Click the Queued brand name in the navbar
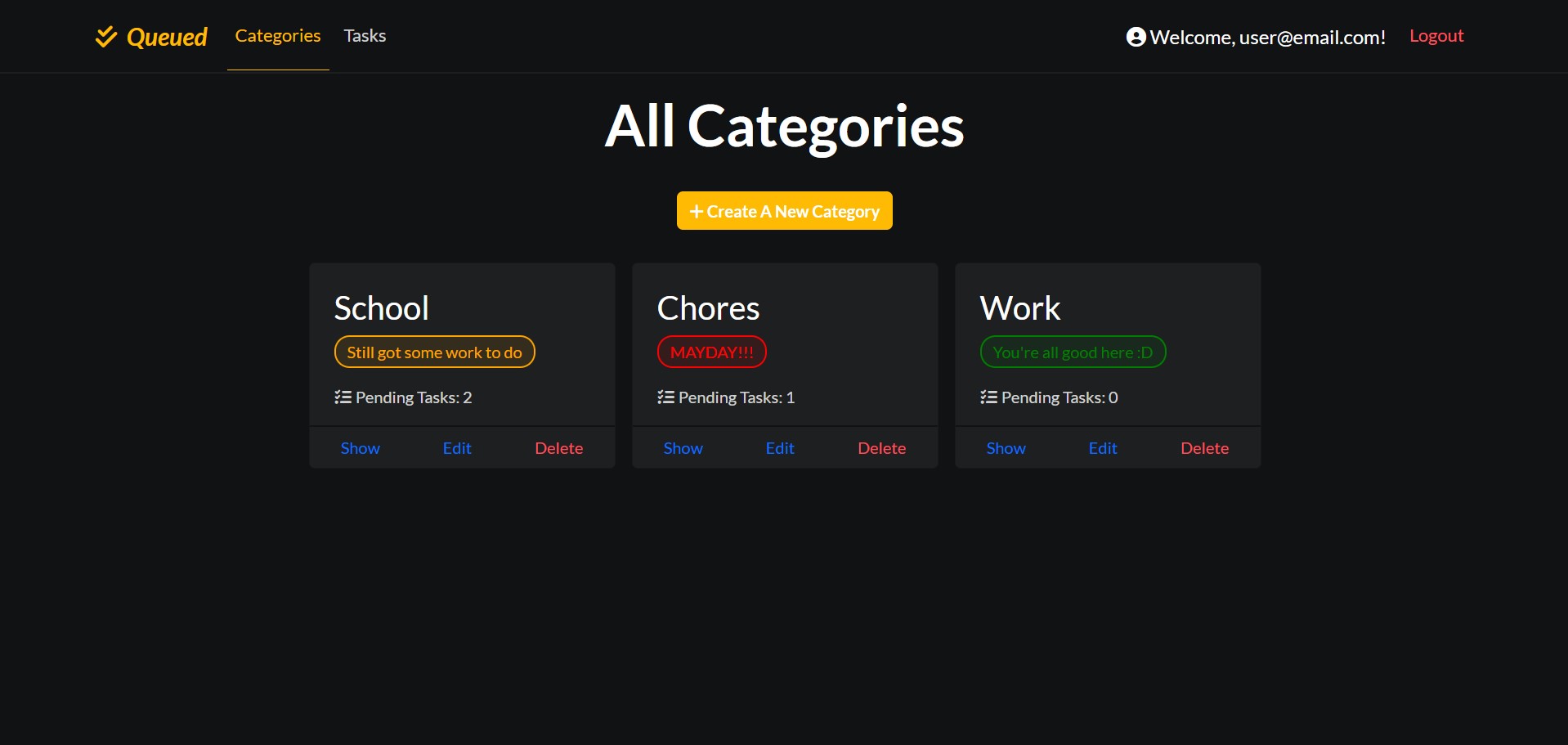The height and width of the screenshot is (745, 1568). [x=167, y=36]
